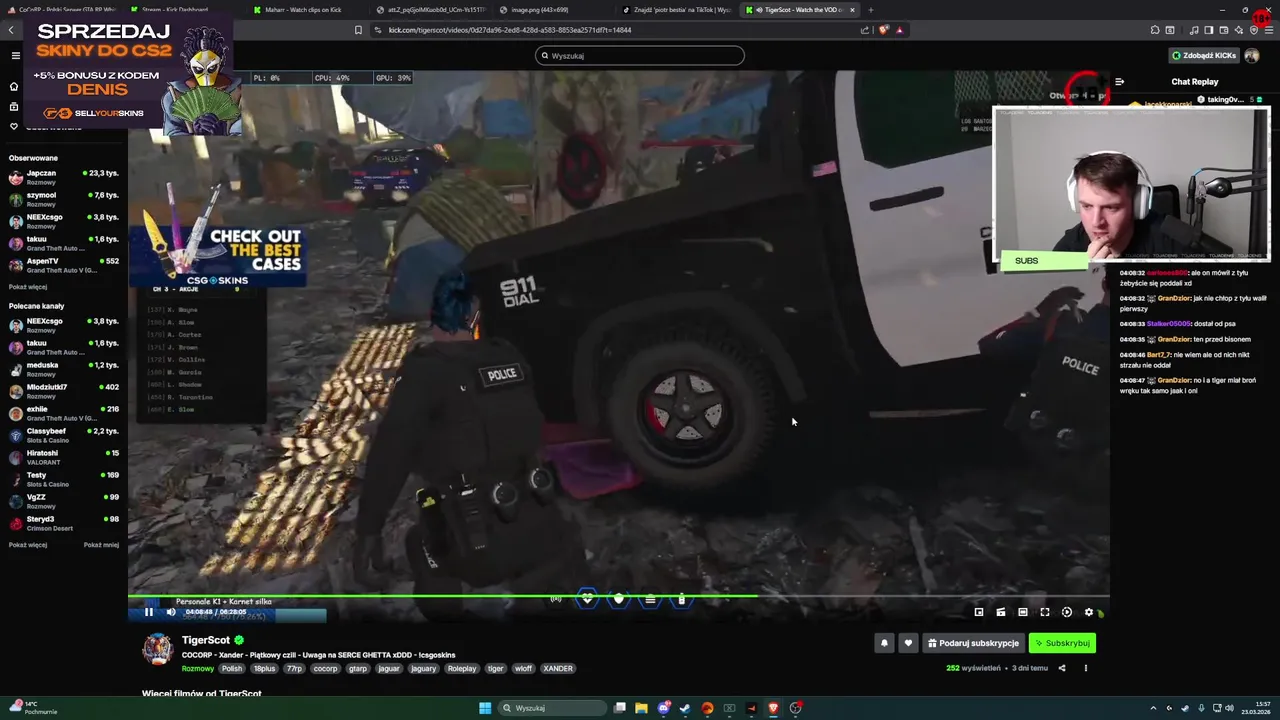Collapse the Chat Replay panel

click(1119, 82)
